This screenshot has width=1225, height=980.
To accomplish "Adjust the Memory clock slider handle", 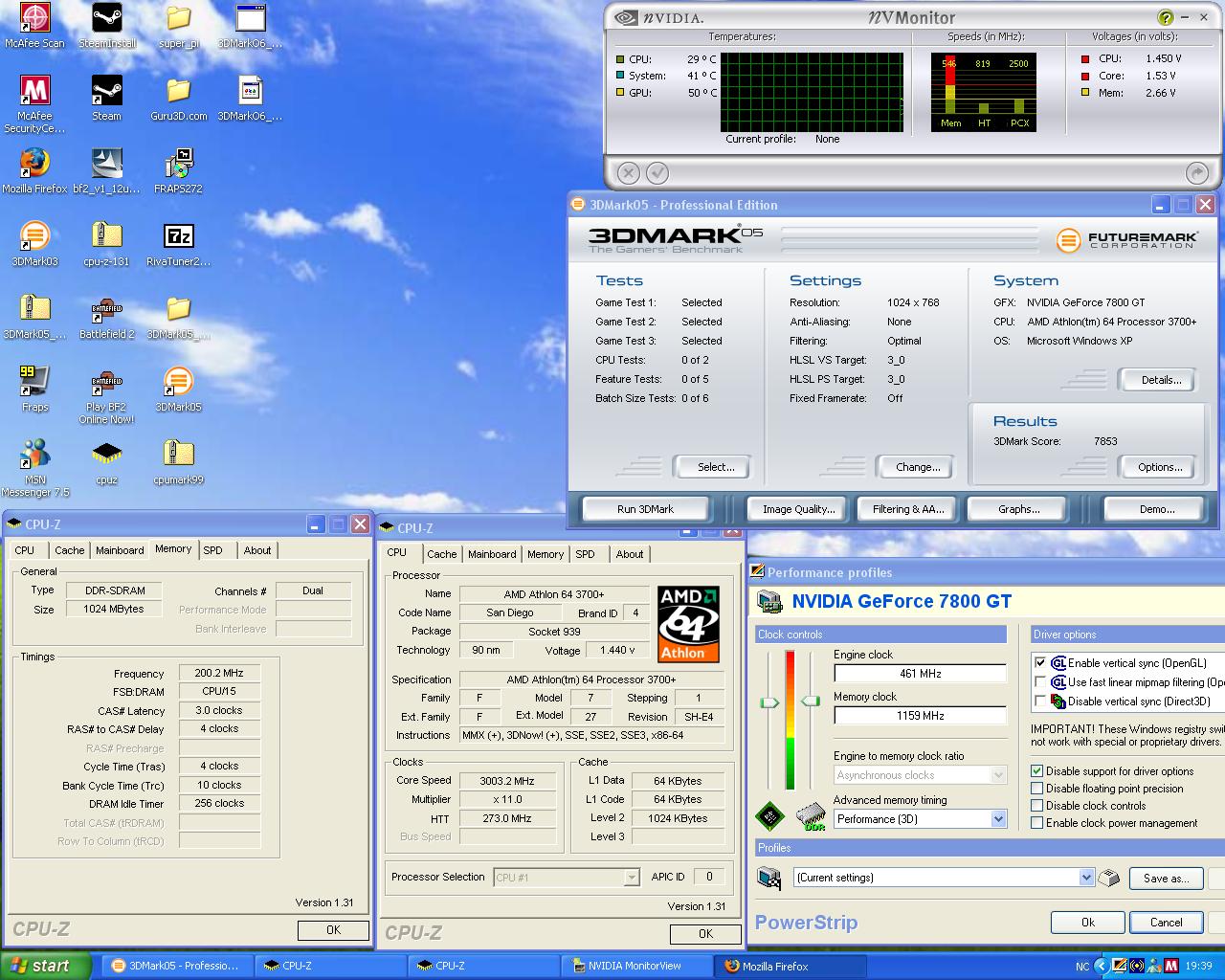I will (812, 702).
